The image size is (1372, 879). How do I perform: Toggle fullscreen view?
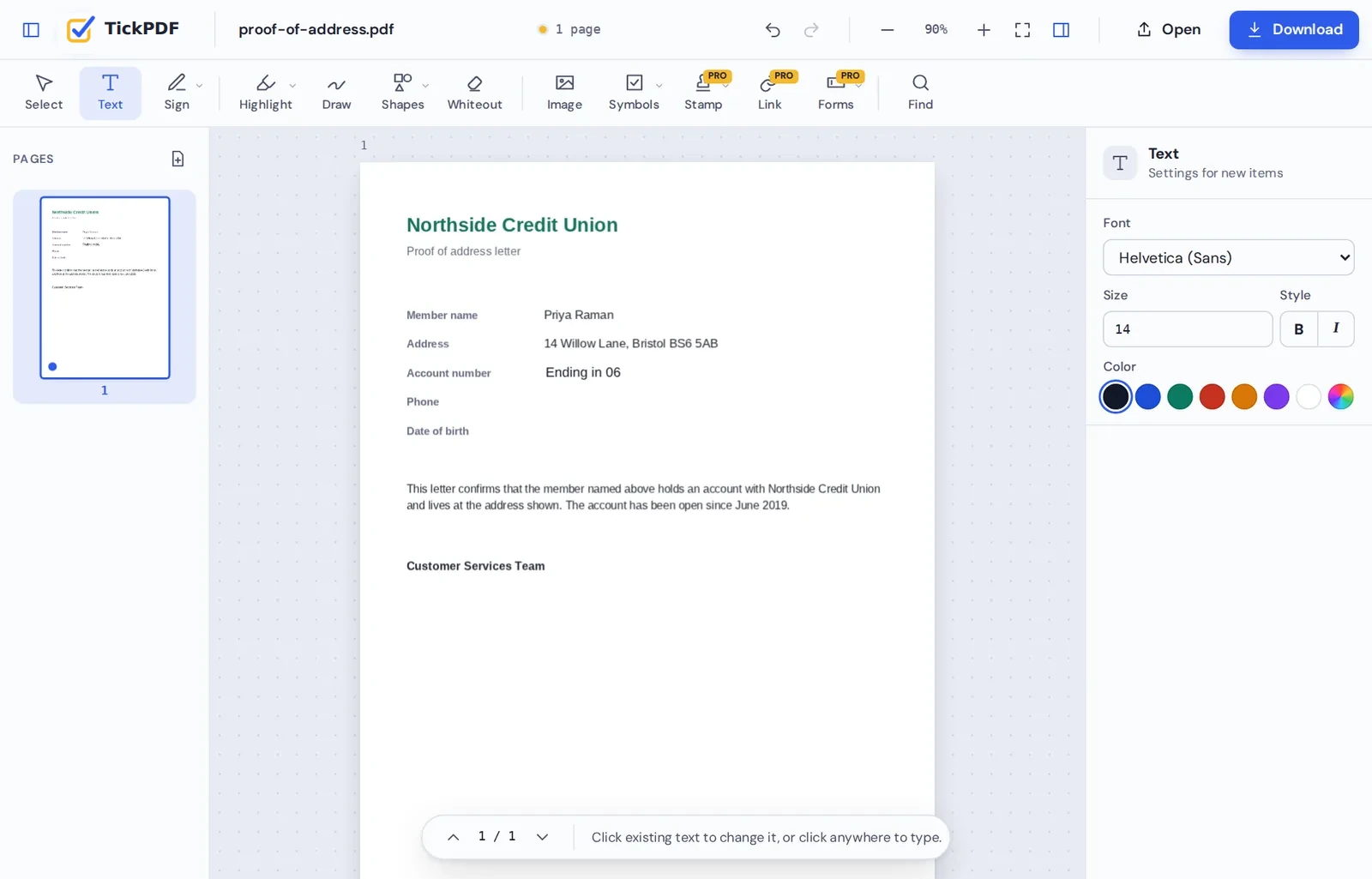(1022, 30)
